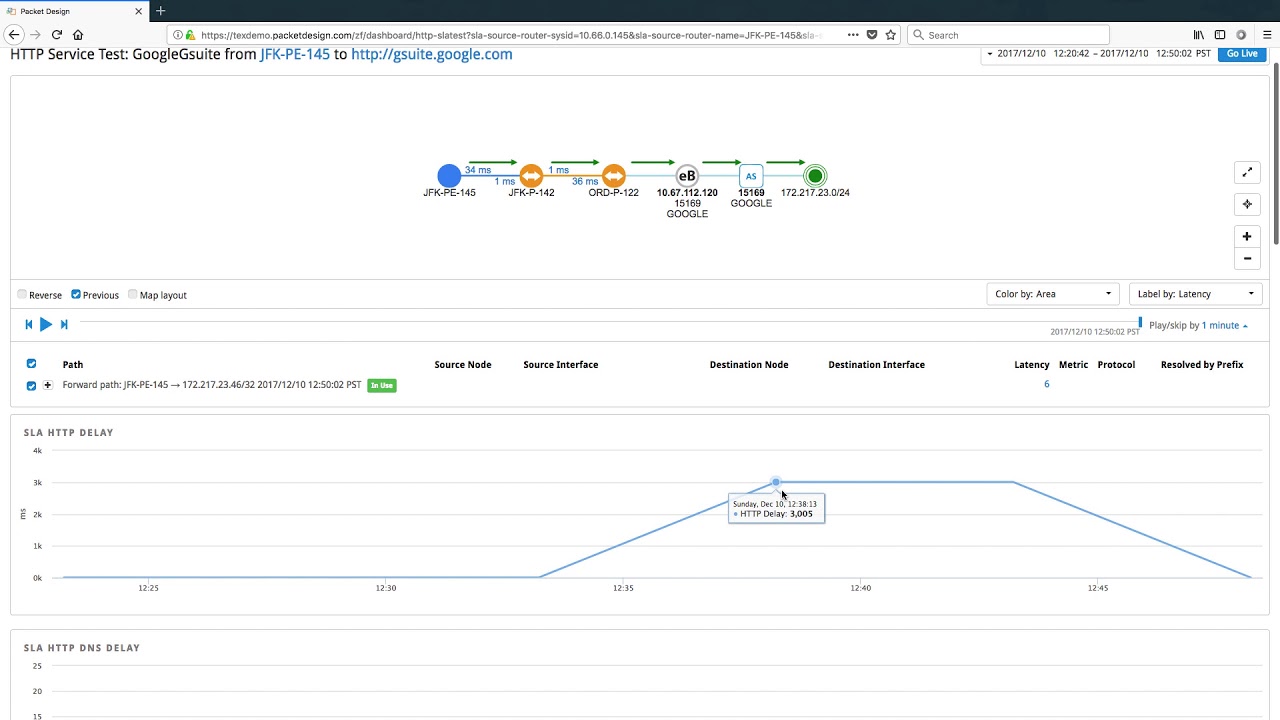Recenter the topology map view
The width and height of the screenshot is (1280, 720).
coord(1247,204)
